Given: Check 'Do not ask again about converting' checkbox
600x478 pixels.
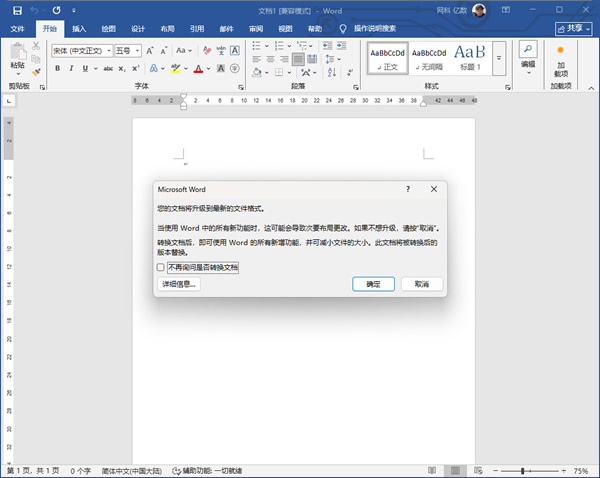Looking at the screenshot, I should click(161, 267).
